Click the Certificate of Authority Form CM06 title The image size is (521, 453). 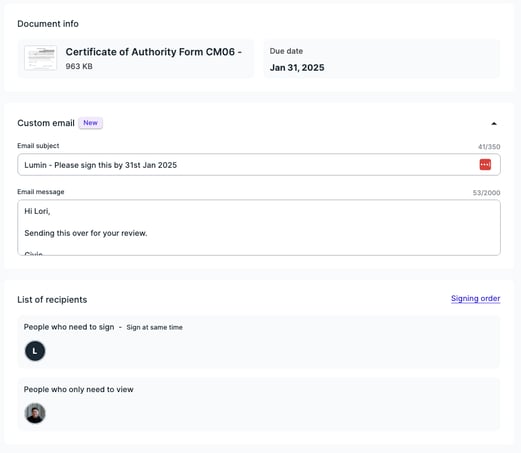153,52
